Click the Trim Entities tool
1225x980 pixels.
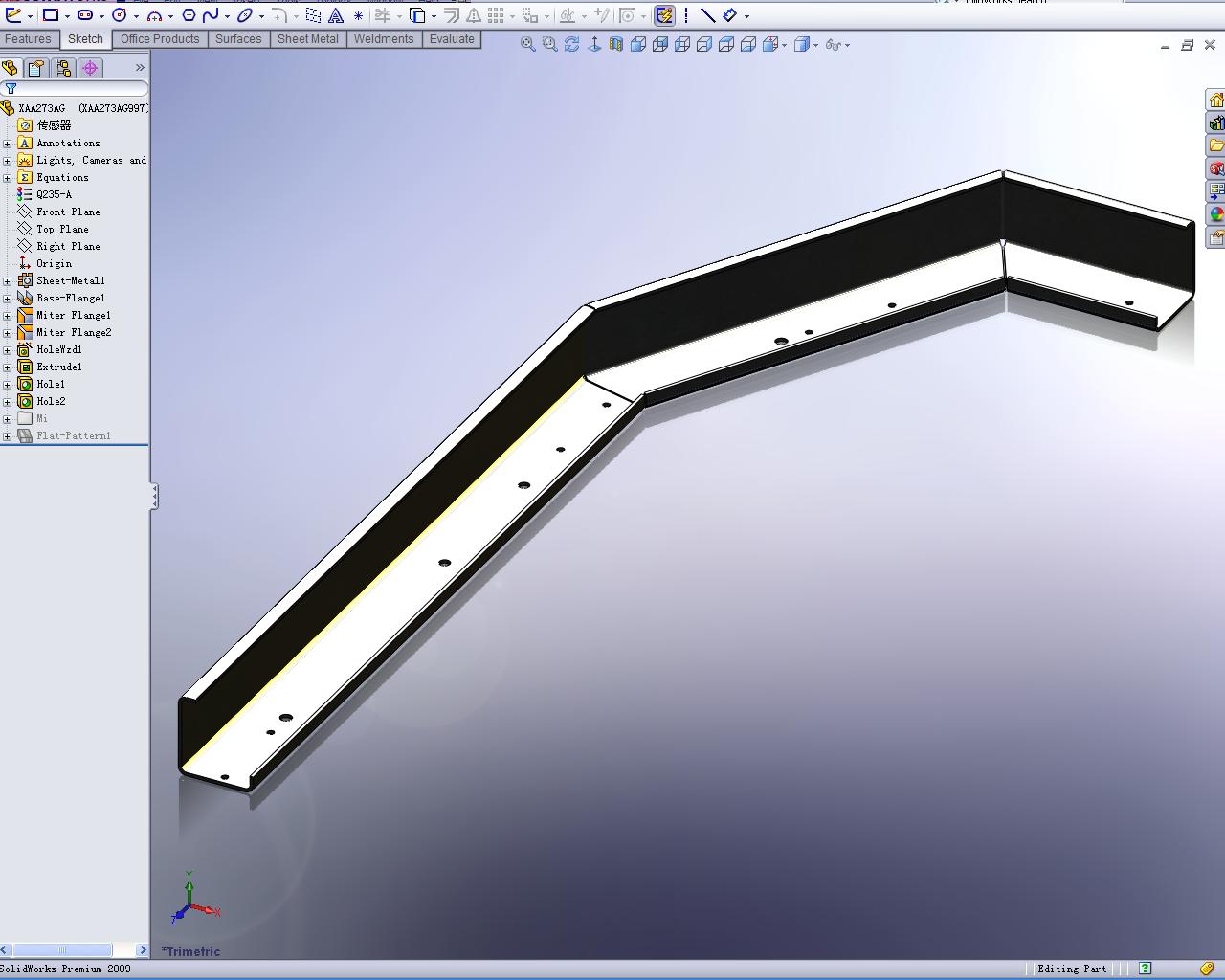(382, 15)
